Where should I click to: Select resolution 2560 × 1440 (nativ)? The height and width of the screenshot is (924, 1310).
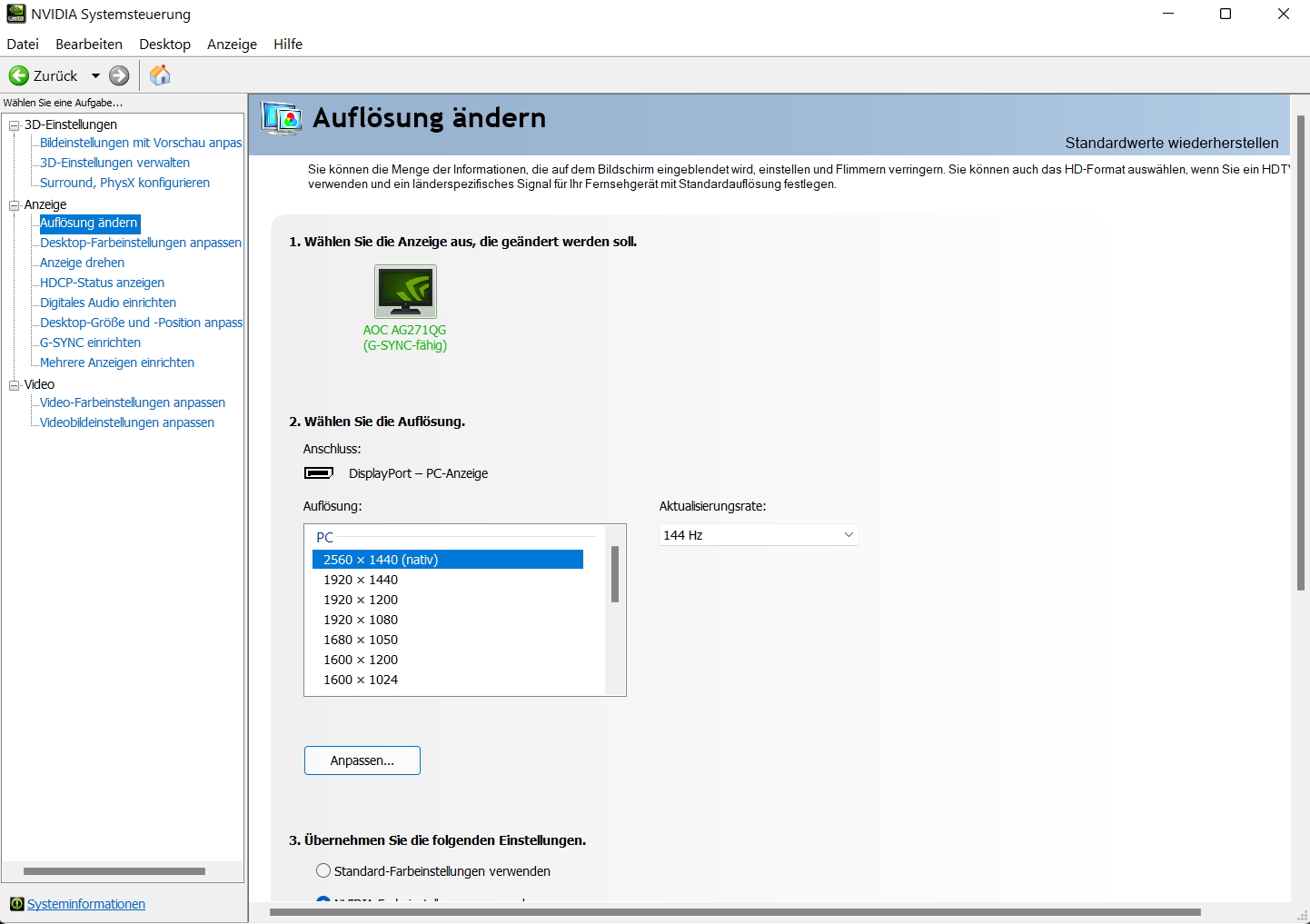448,560
